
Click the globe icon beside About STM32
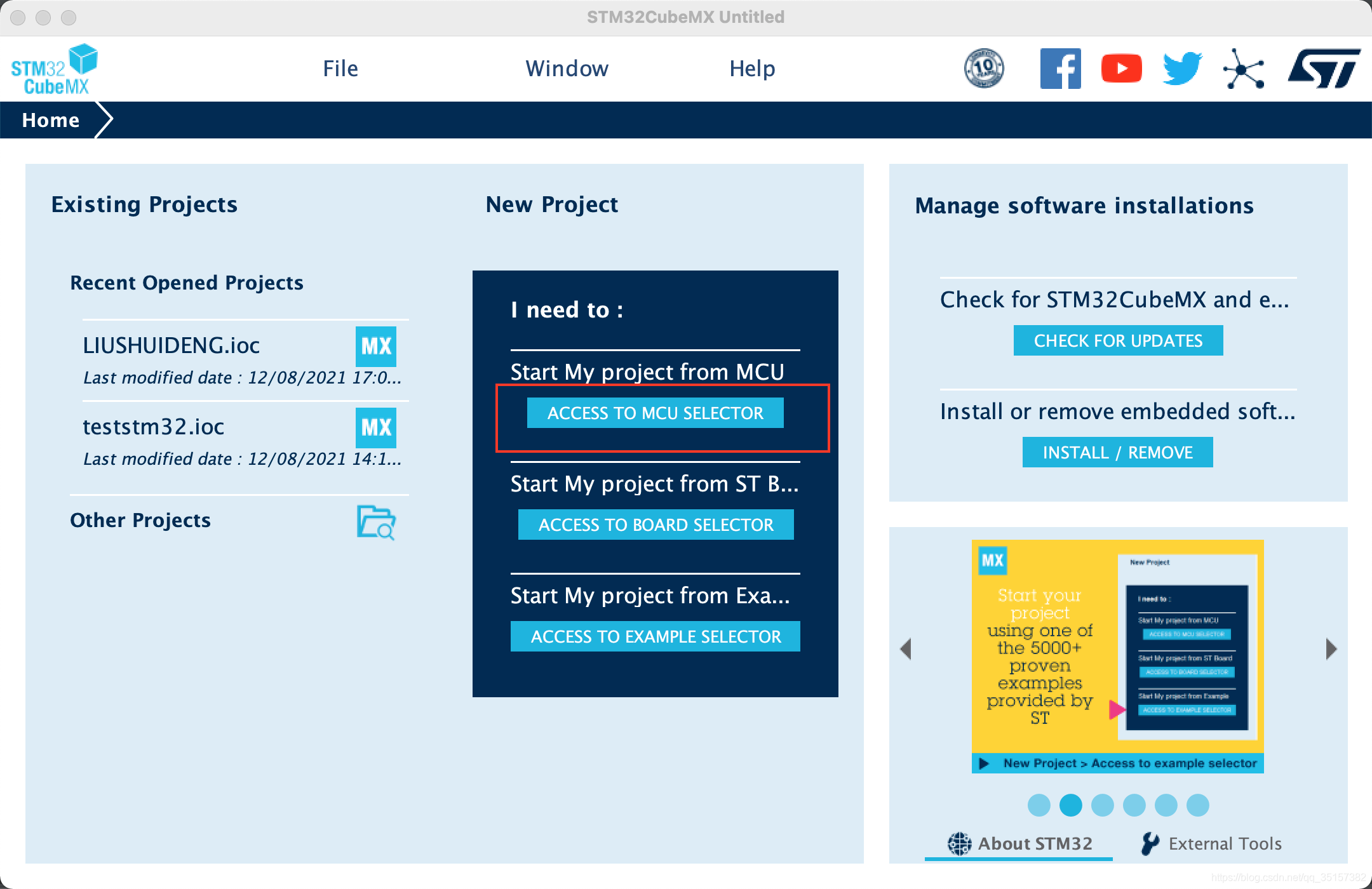[959, 843]
